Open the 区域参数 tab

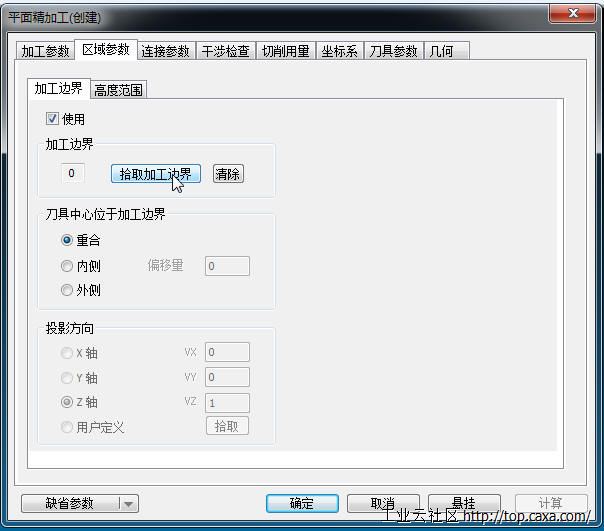pos(106,50)
